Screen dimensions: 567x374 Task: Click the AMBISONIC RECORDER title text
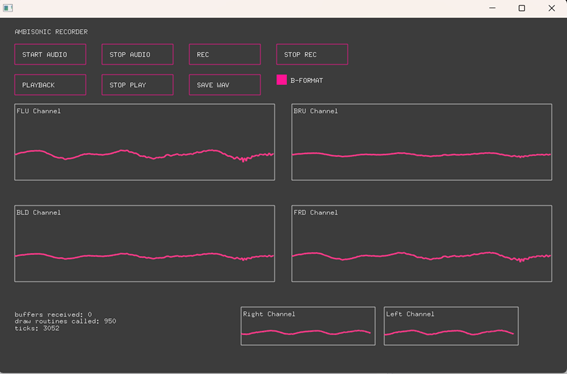pos(51,32)
